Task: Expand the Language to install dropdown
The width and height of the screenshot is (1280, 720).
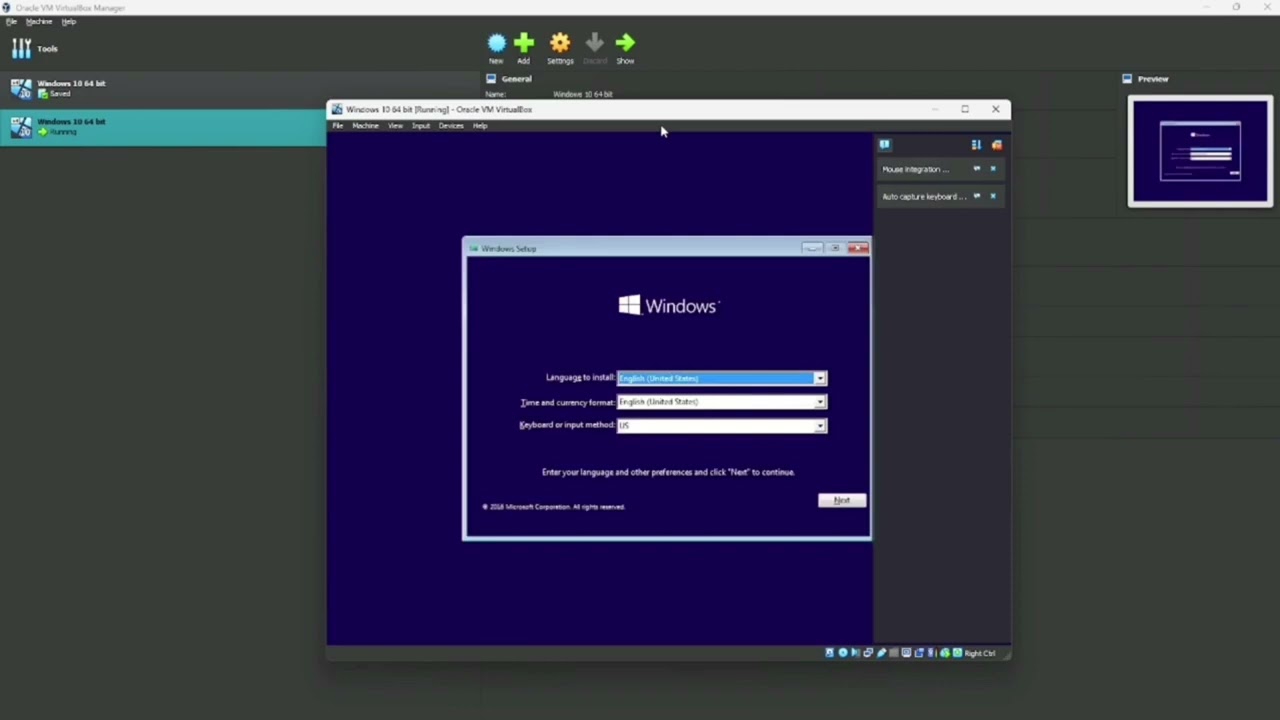Action: click(820, 378)
